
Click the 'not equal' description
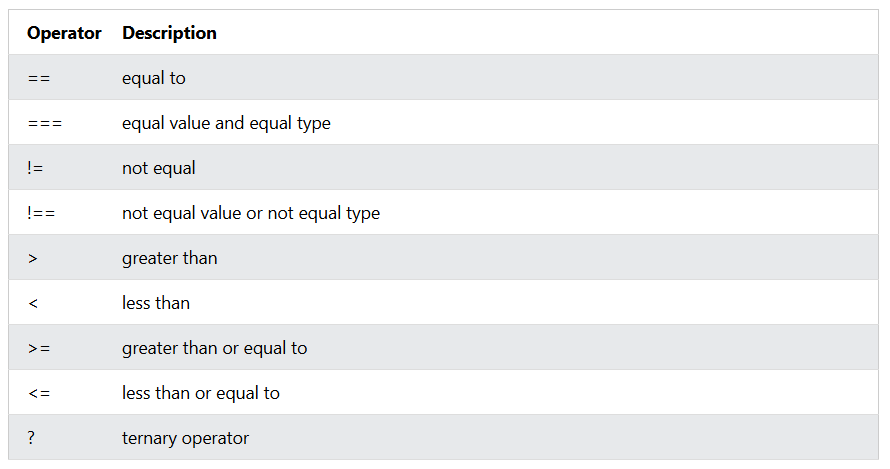pyautogui.click(x=159, y=168)
